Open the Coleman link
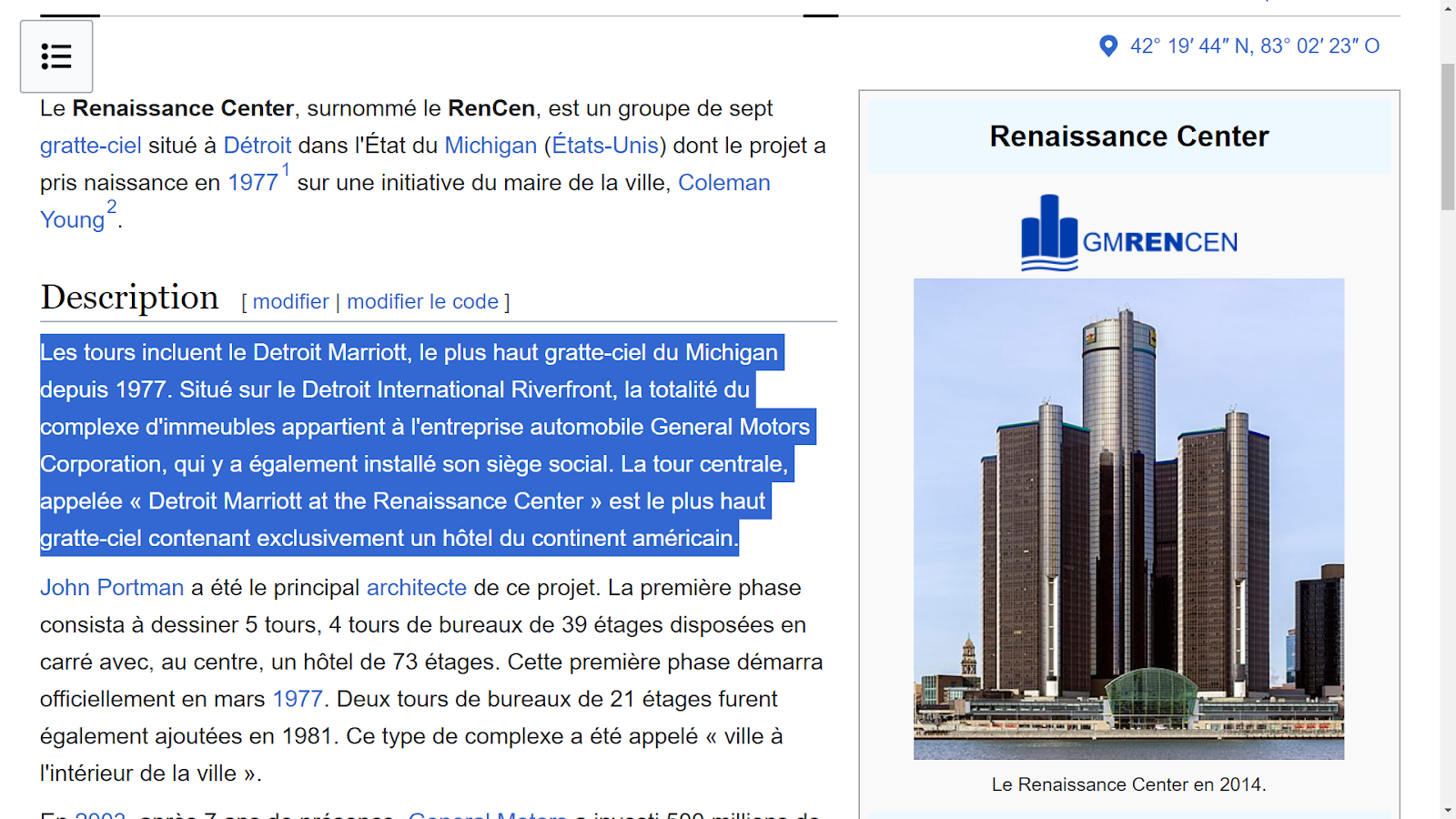This screenshot has height=819, width=1456. (x=724, y=183)
